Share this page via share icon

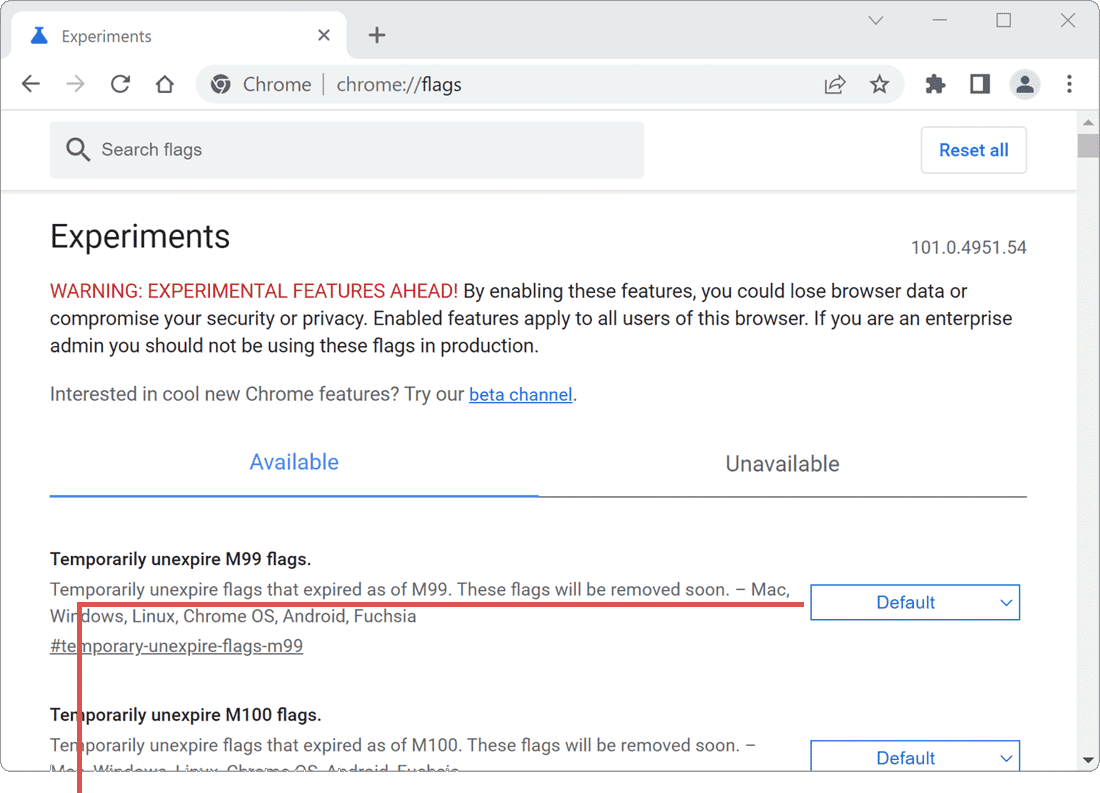tap(835, 84)
